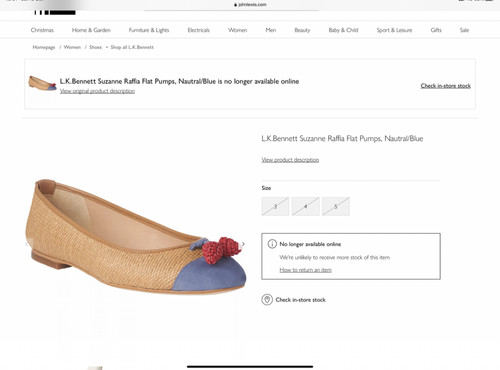500x370 pixels.
Task: Click the main raffia shoe image
Action: (136, 236)
